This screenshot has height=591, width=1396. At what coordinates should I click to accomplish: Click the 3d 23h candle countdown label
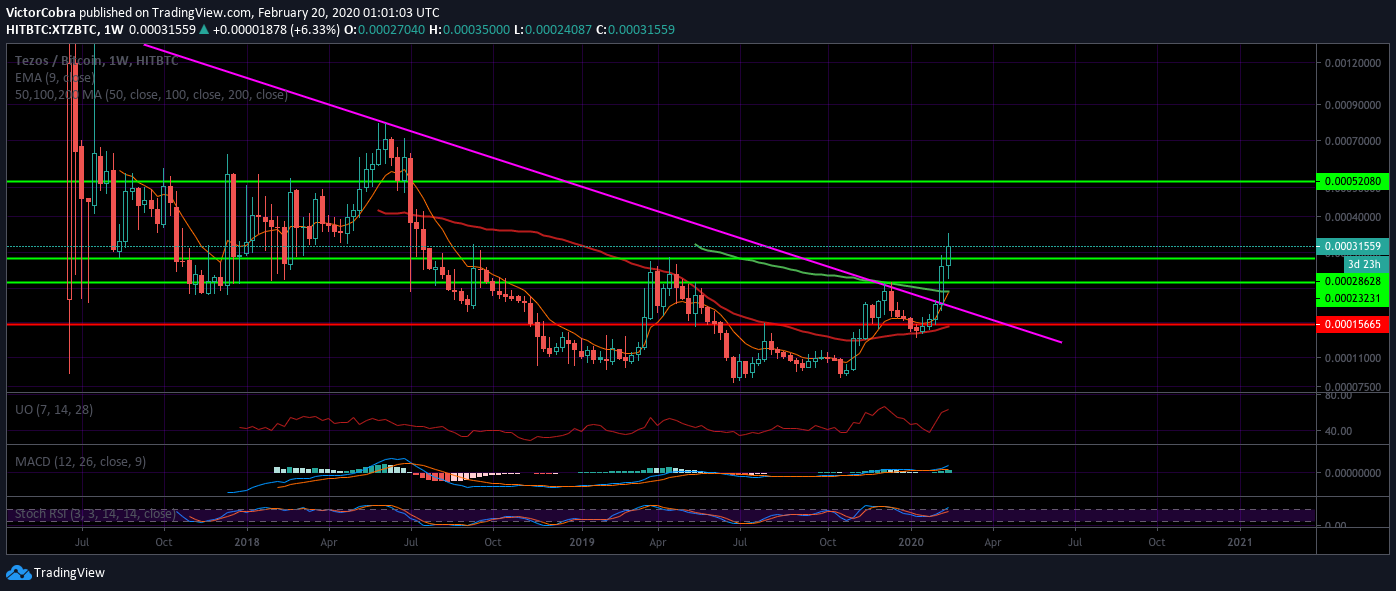(1364, 264)
